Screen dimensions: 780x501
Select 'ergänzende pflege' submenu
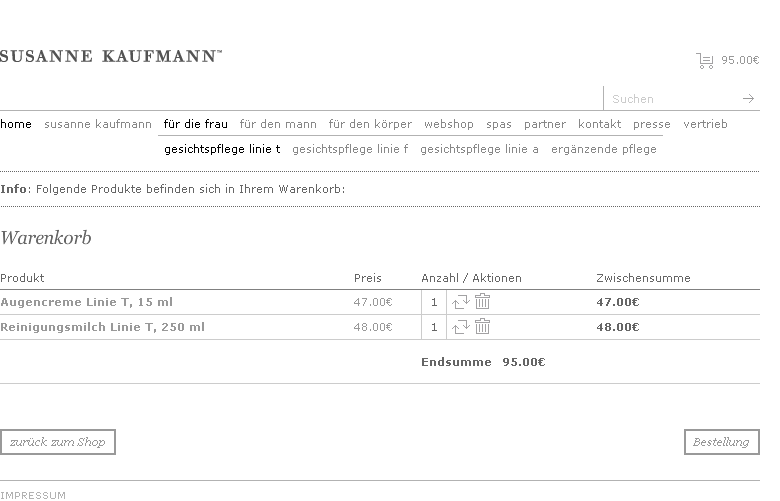[x=604, y=149]
